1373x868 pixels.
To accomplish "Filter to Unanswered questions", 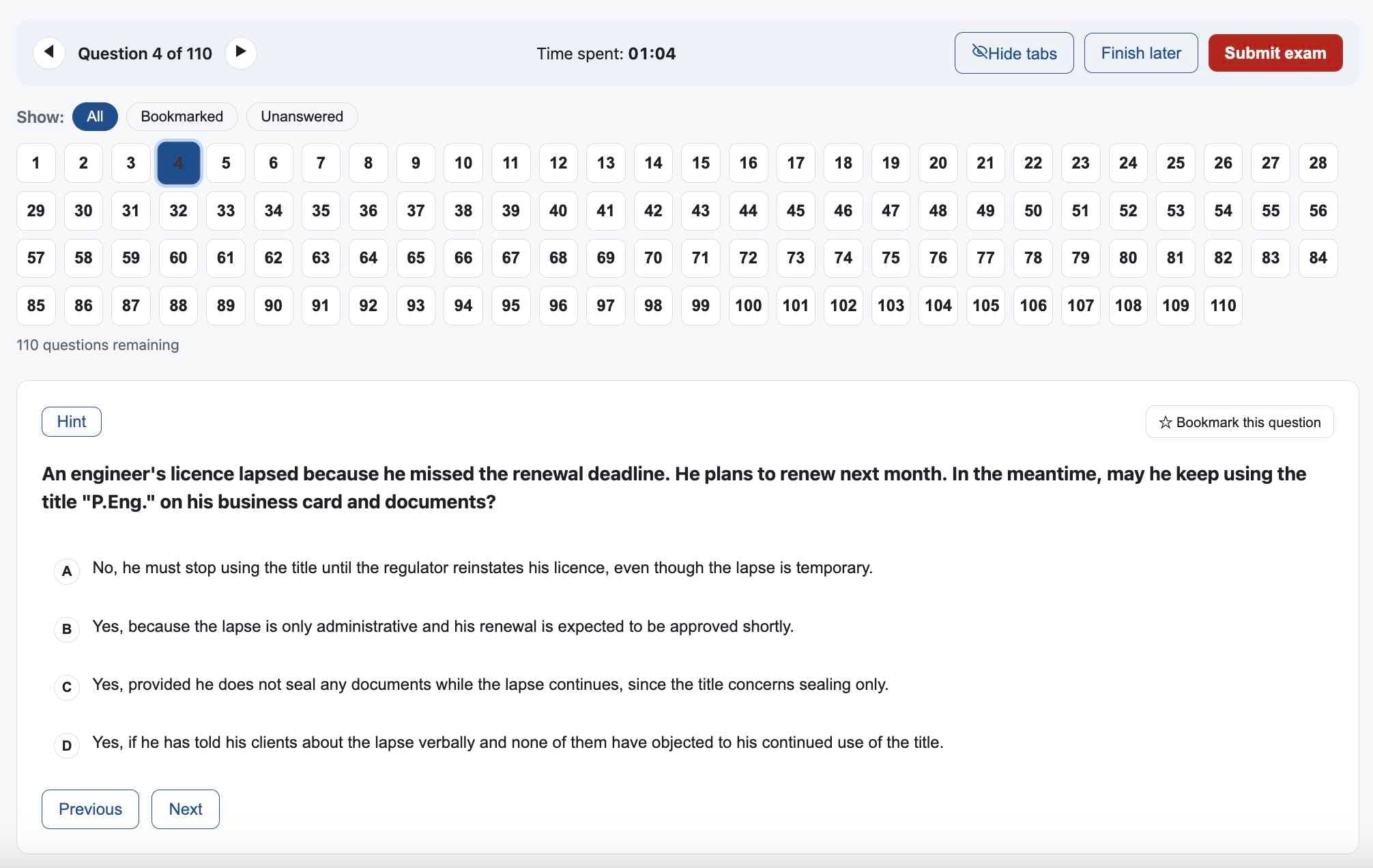I will [302, 117].
